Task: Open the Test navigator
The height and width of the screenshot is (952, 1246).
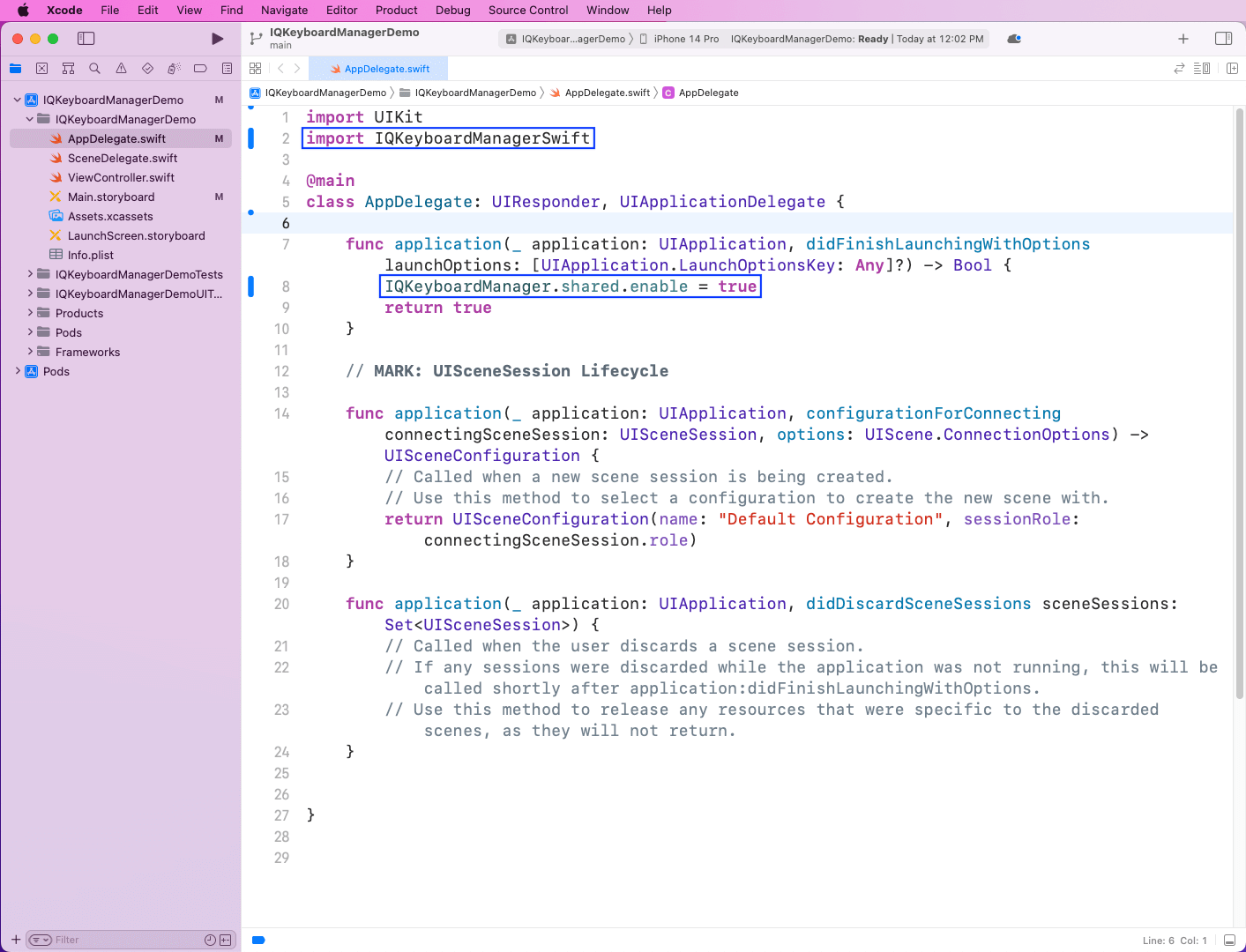Action: click(x=147, y=68)
